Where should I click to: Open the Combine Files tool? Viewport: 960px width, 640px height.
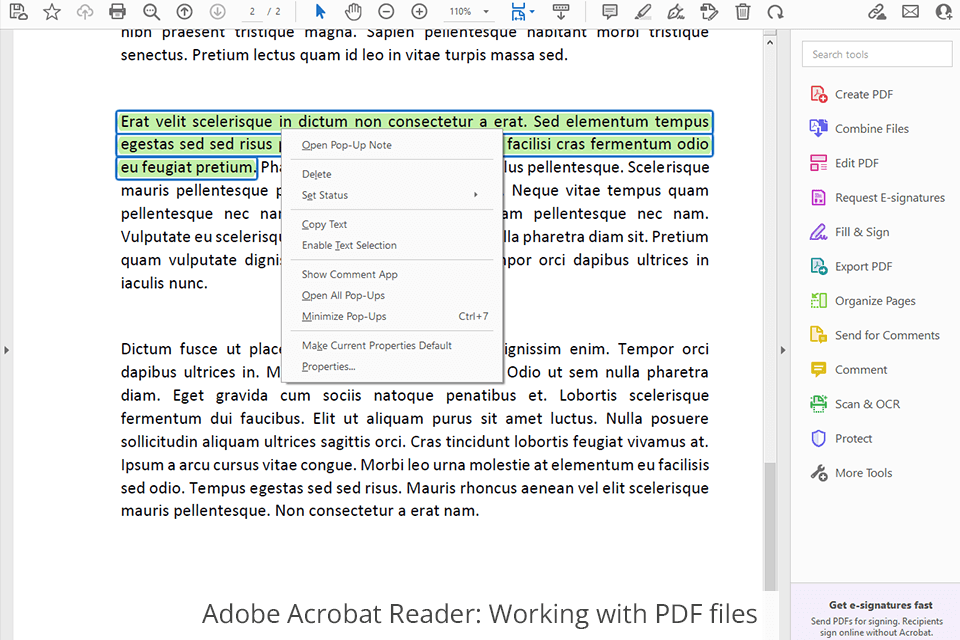(859, 129)
